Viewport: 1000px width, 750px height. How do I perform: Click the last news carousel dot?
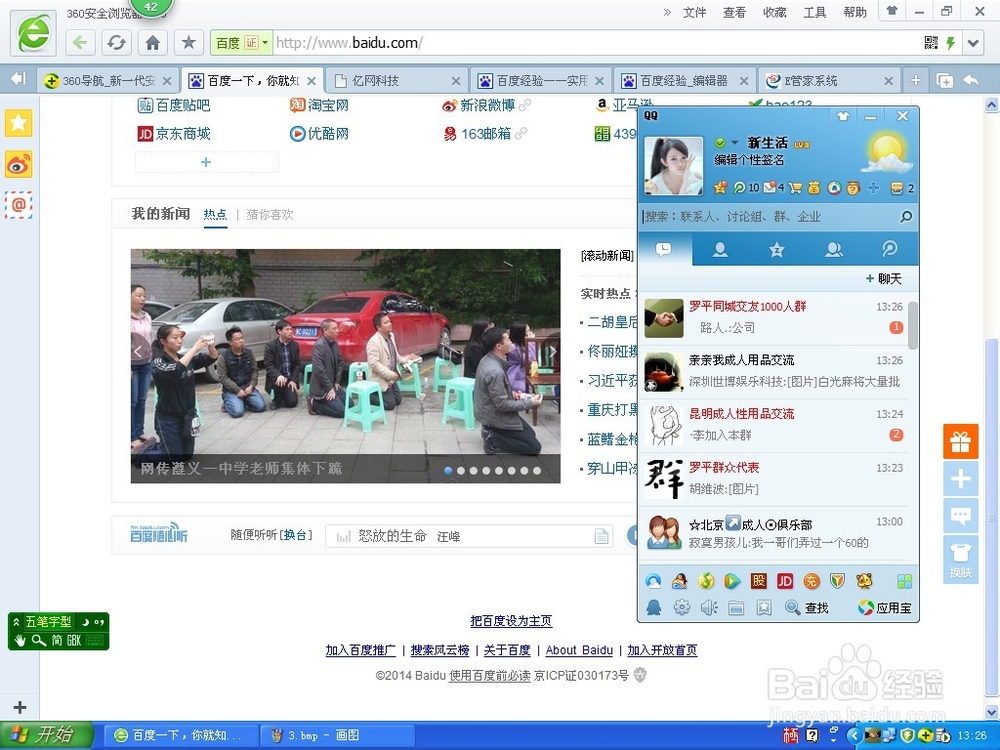coord(537,471)
